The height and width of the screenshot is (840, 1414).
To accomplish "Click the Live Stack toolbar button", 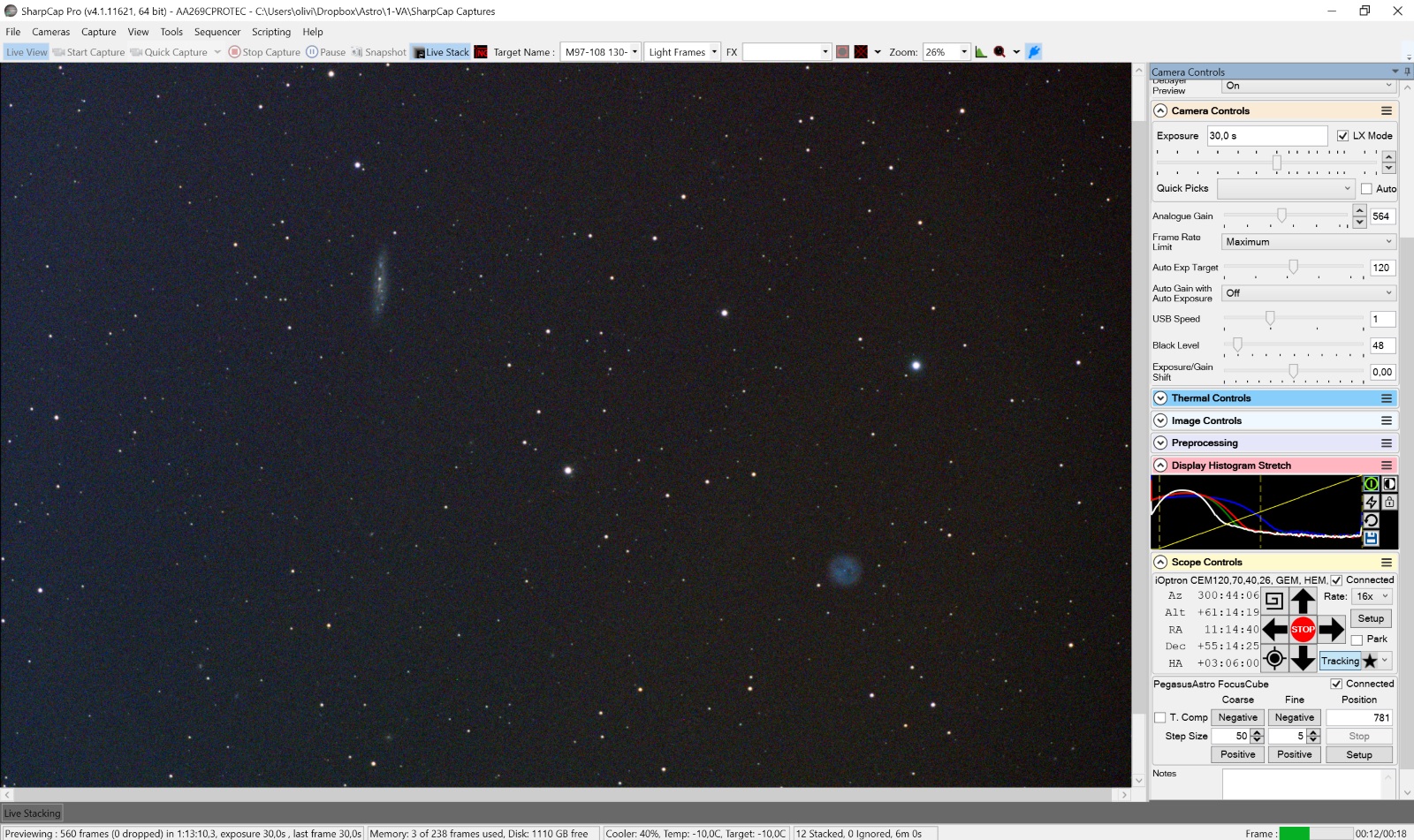I will [x=441, y=52].
